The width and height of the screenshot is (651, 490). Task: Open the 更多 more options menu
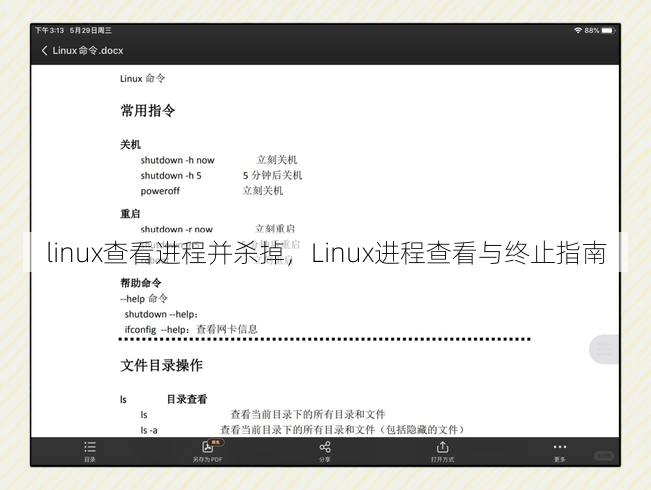coord(560,452)
